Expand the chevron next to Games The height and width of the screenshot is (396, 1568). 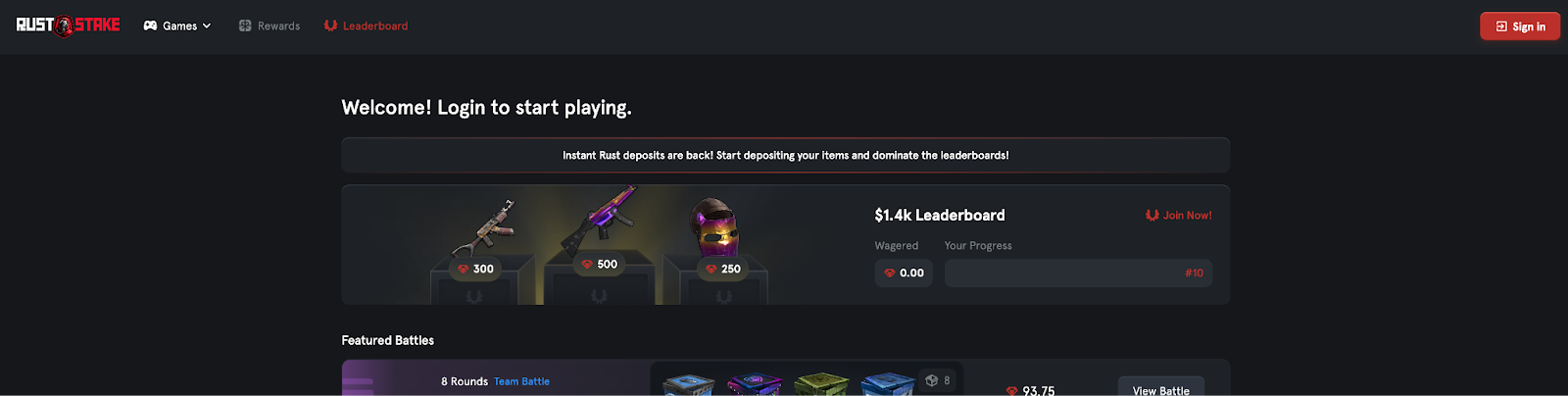coord(207,25)
